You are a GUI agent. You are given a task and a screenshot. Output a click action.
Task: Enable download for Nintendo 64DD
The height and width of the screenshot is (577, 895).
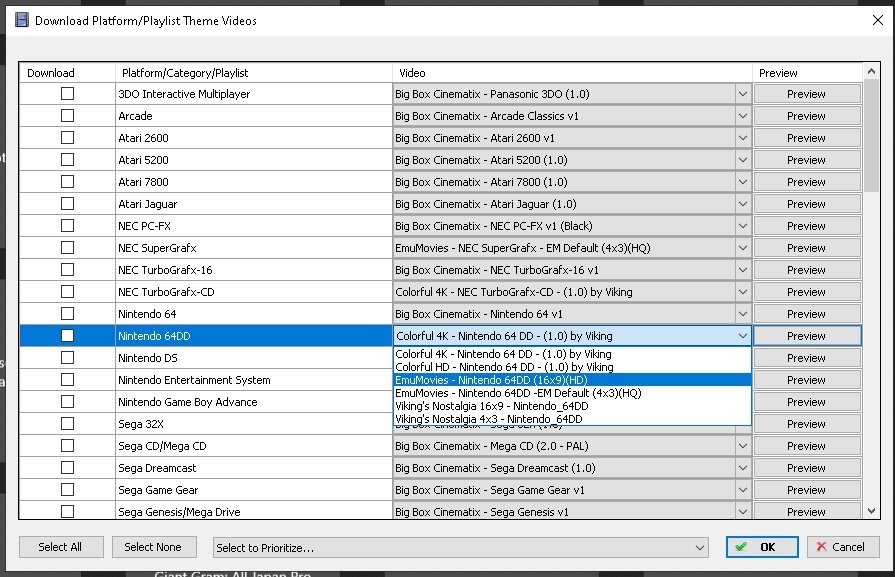[x=67, y=336]
